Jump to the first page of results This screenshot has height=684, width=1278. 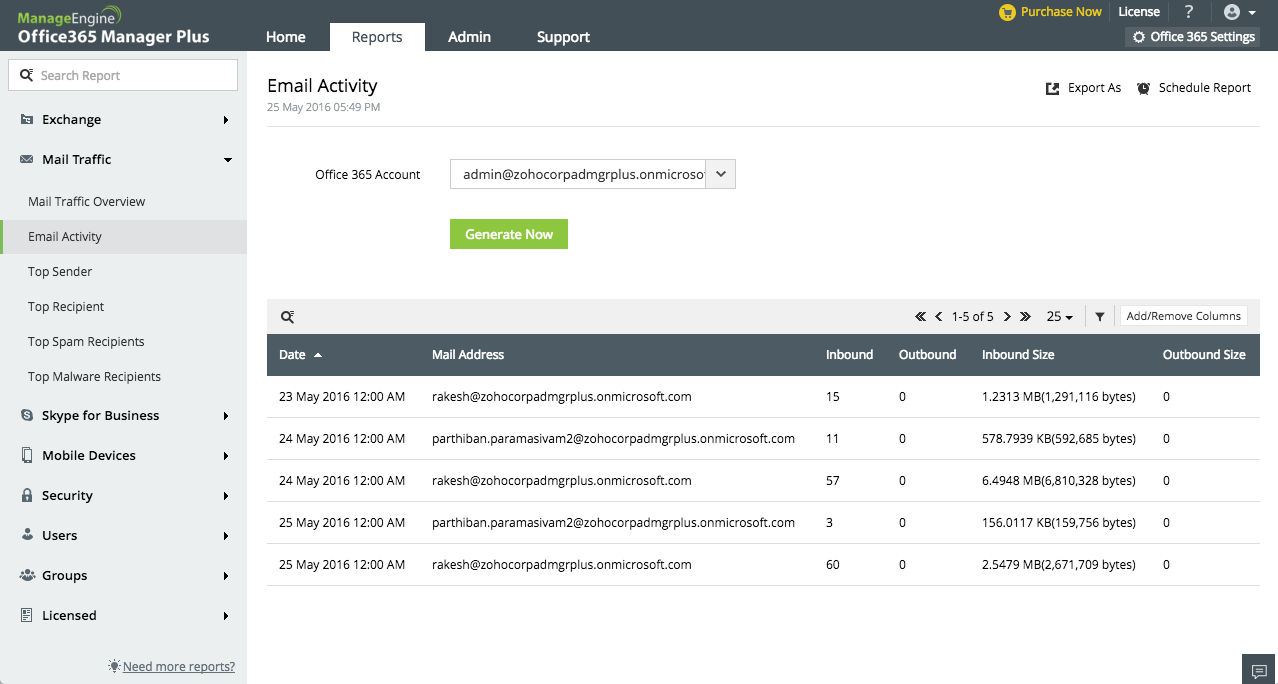point(920,317)
